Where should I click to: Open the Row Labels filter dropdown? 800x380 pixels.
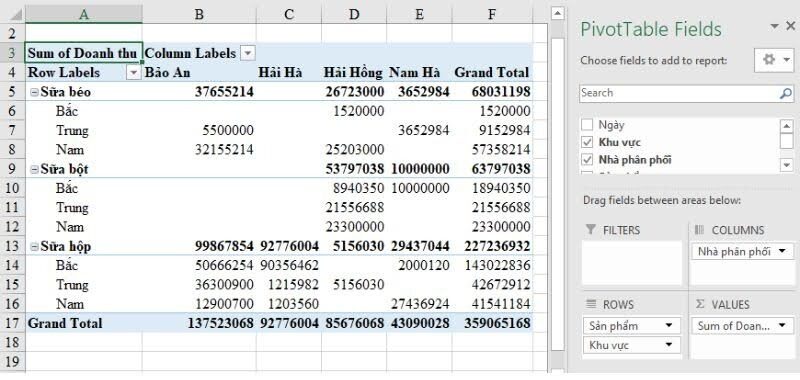coord(134,73)
